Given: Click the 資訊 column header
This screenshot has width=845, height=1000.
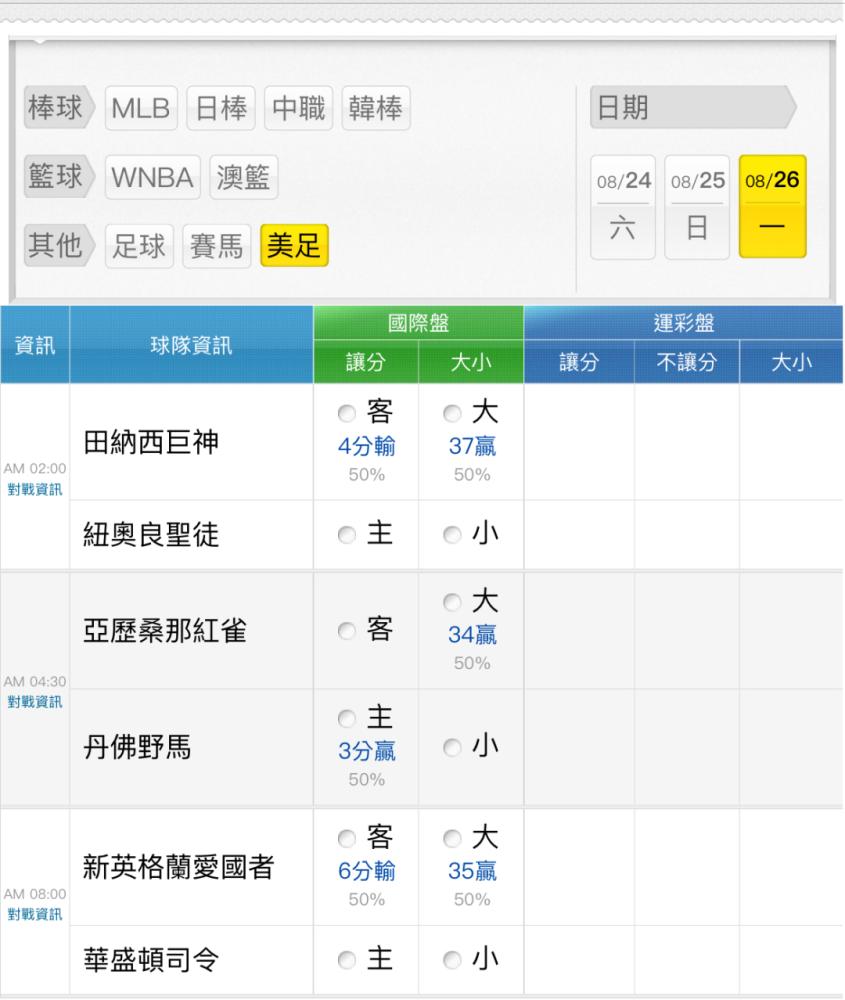Looking at the screenshot, I should coord(35,345).
